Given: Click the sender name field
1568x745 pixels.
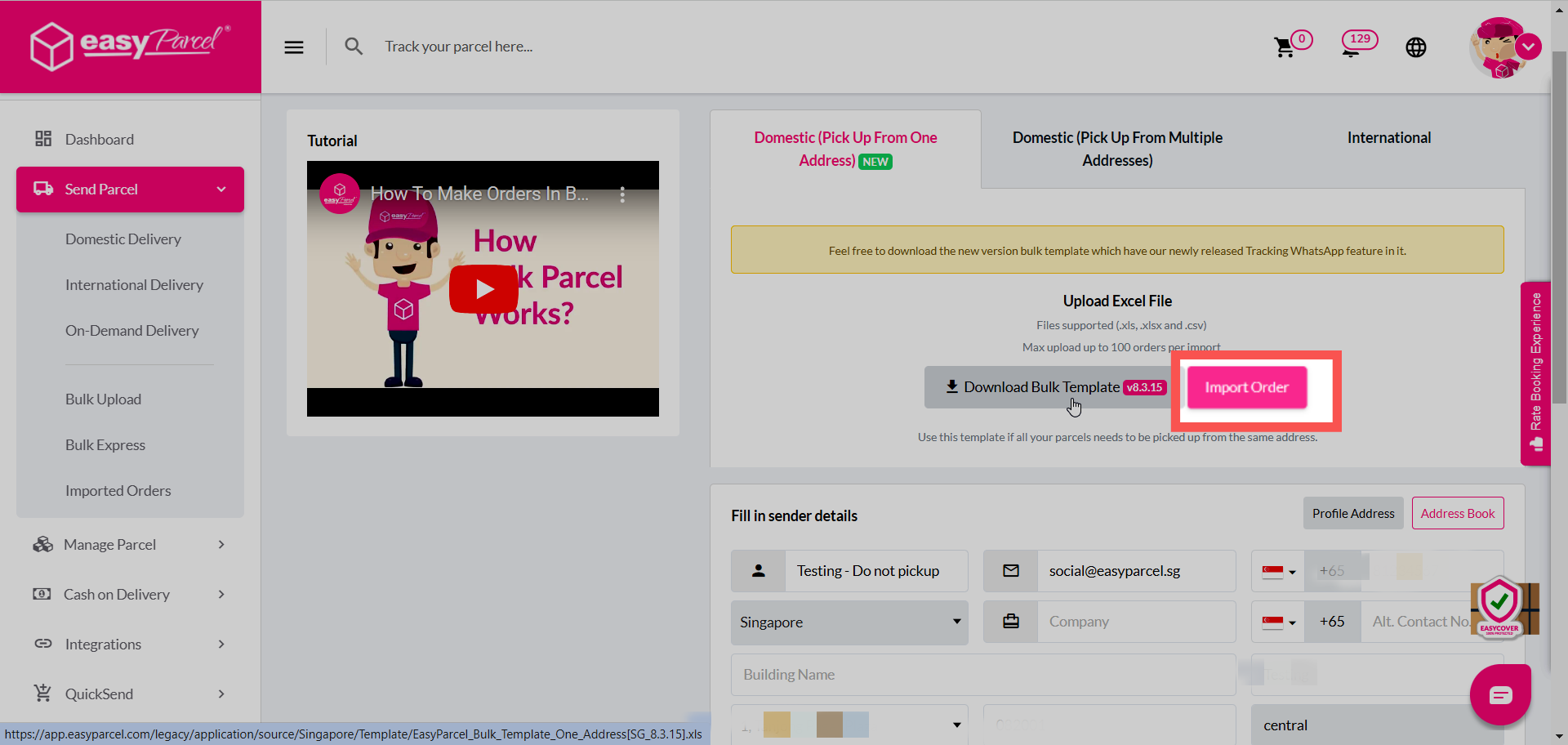Looking at the screenshot, I should (876, 571).
